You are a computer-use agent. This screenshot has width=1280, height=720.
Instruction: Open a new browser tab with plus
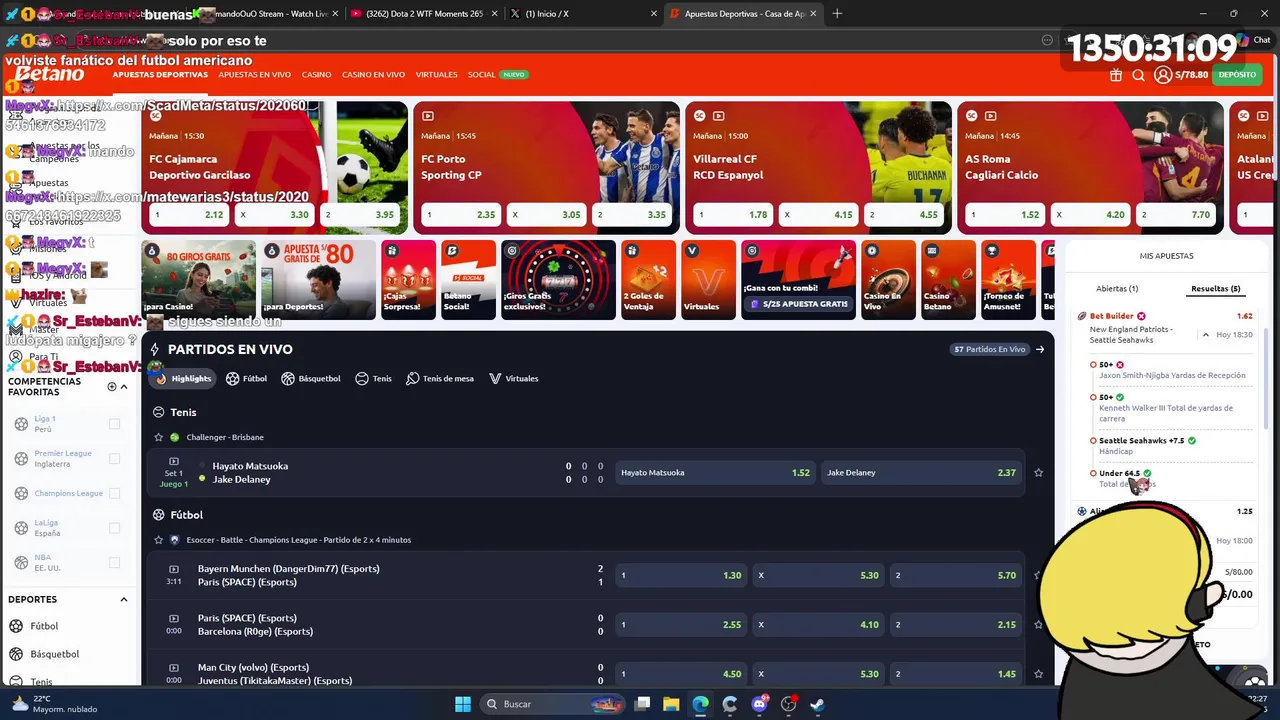coord(837,14)
